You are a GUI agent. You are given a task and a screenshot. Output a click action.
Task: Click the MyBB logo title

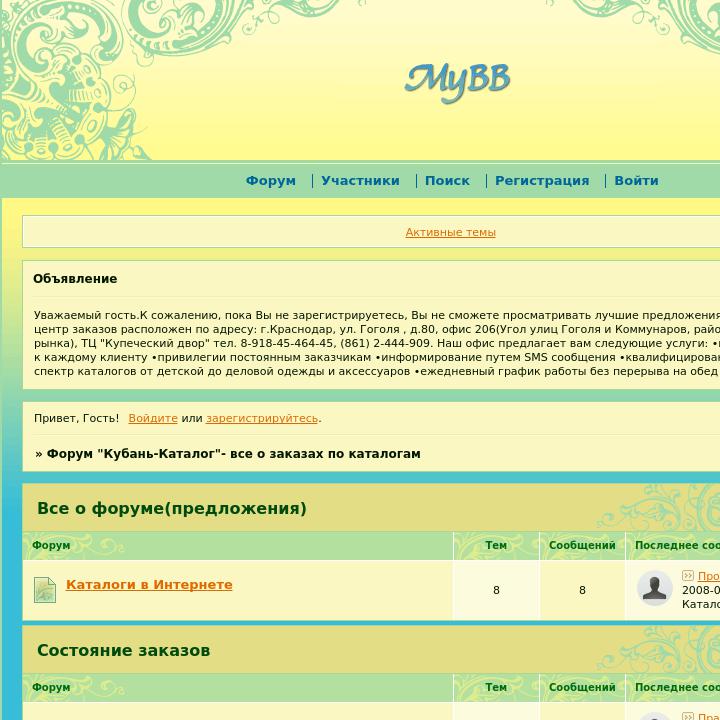pyautogui.click(x=457, y=82)
